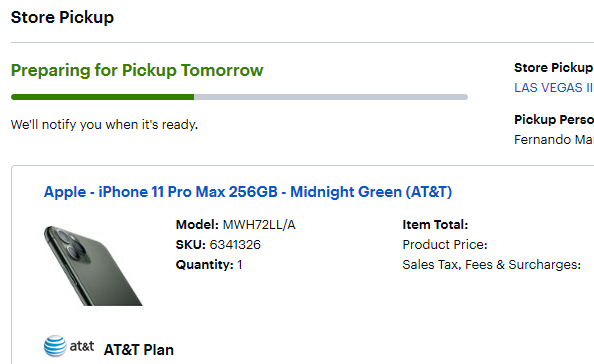Open the iPhone 11 Pro Max product link
The width and height of the screenshot is (594, 364).
248,192
